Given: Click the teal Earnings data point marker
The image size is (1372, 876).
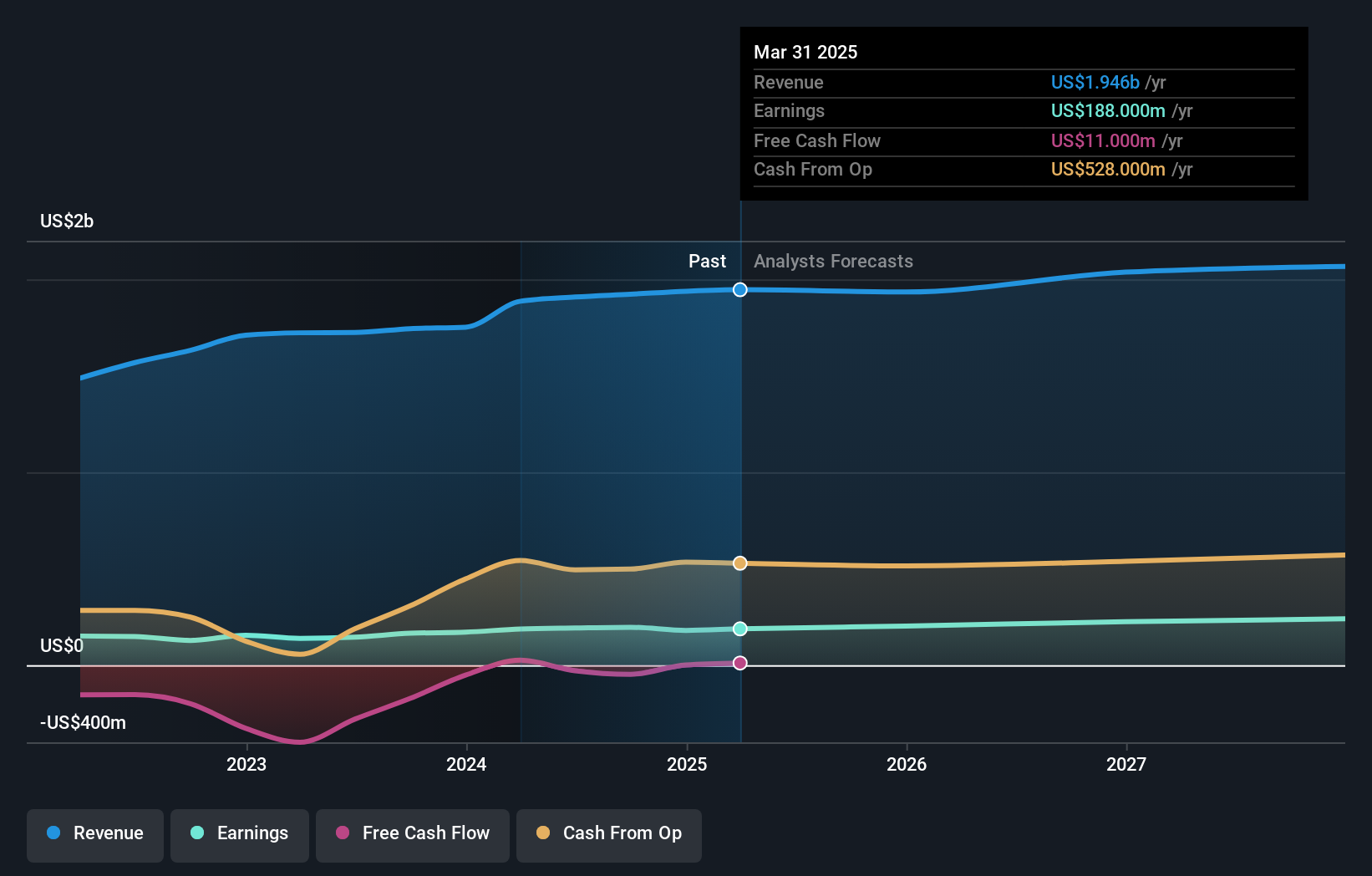Looking at the screenshot, I should pos(740,629).
